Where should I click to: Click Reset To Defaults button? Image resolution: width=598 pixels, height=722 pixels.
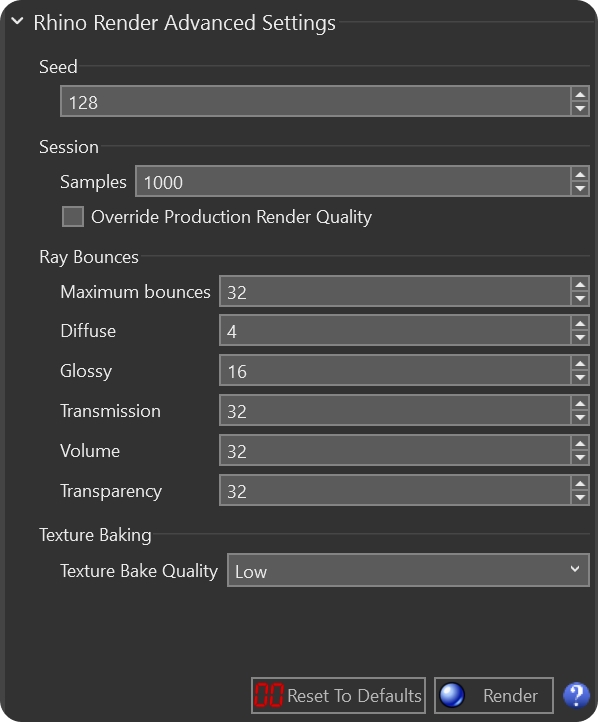pyautogui.click(x=338, y=695)
